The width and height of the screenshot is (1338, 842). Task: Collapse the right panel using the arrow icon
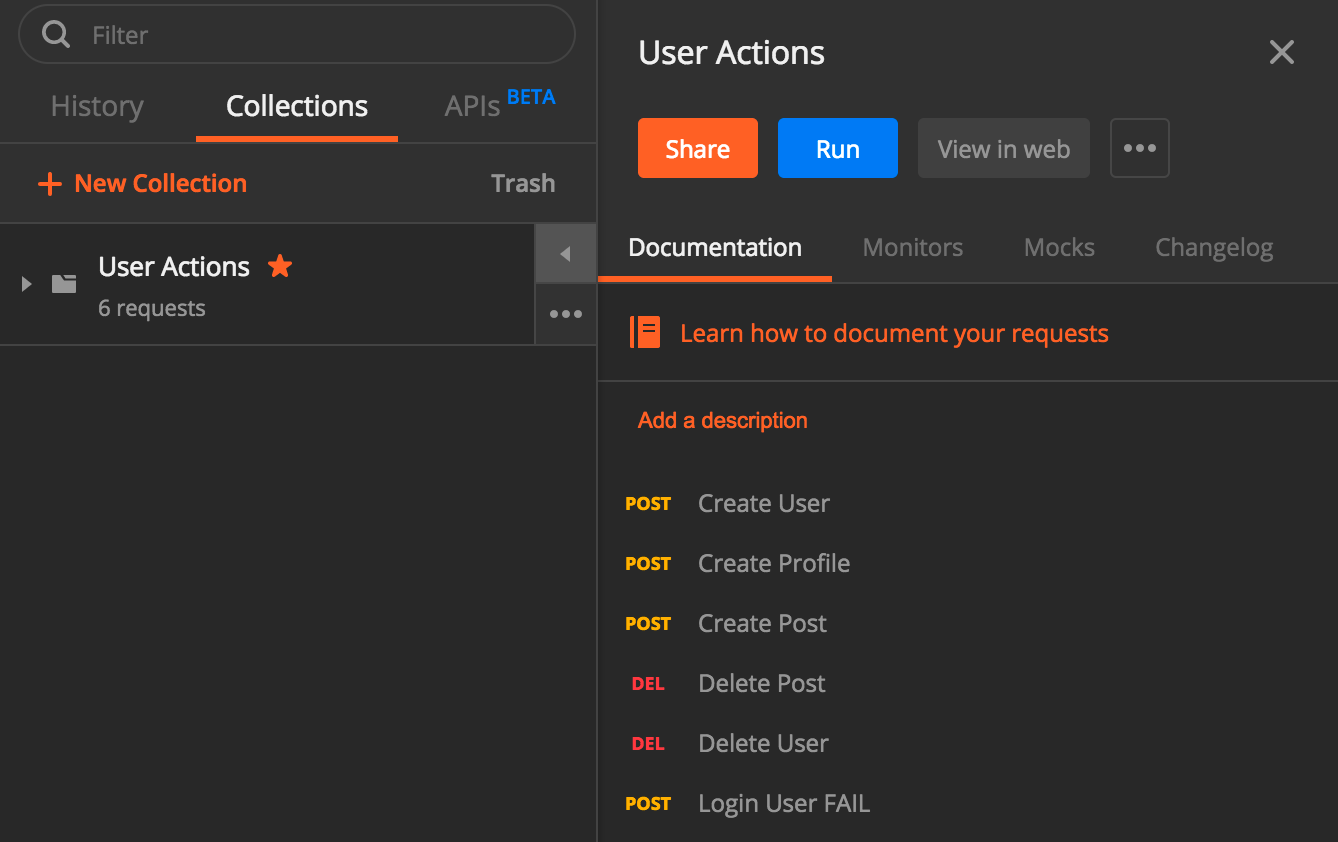point(565,253)
